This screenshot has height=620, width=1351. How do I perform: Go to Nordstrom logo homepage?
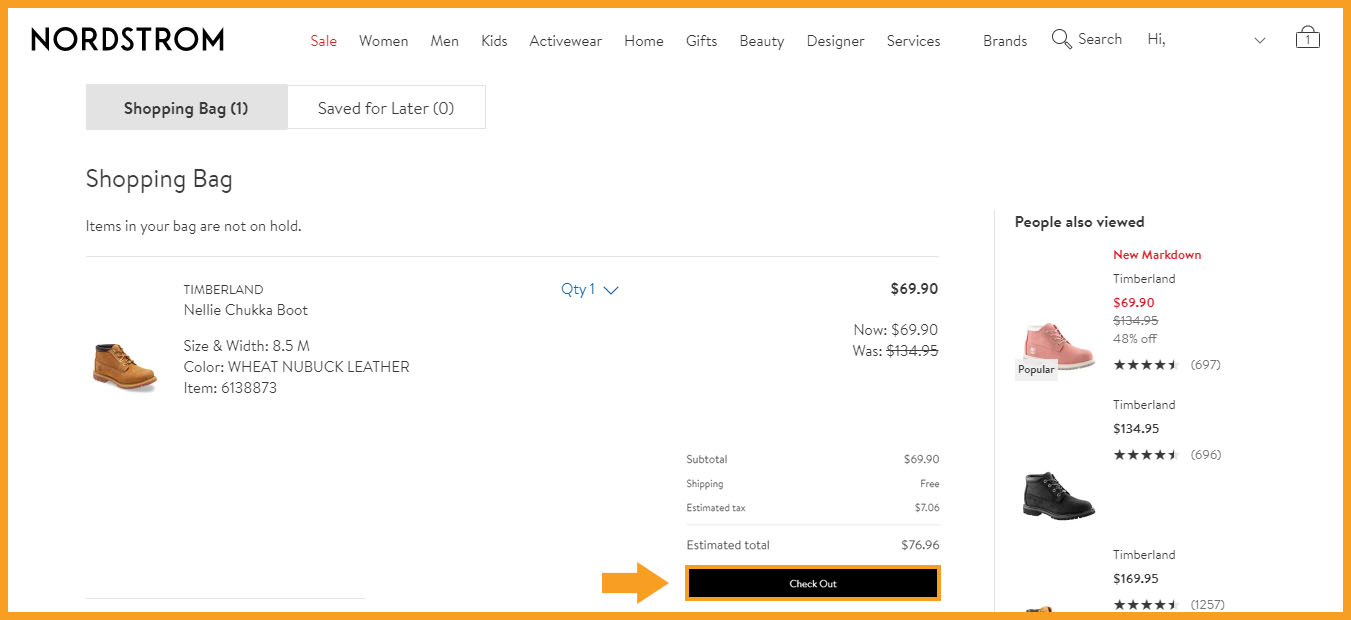pyautogui.click(x=128, y=40)
